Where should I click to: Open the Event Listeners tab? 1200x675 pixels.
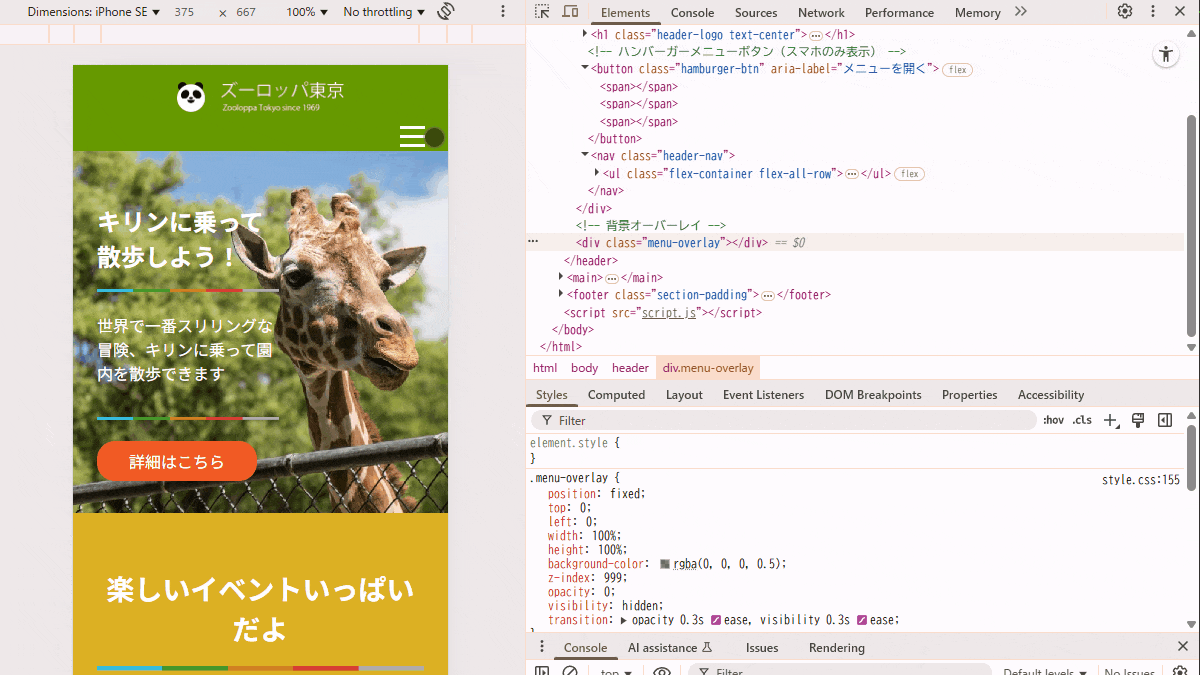tap(763, 395)
